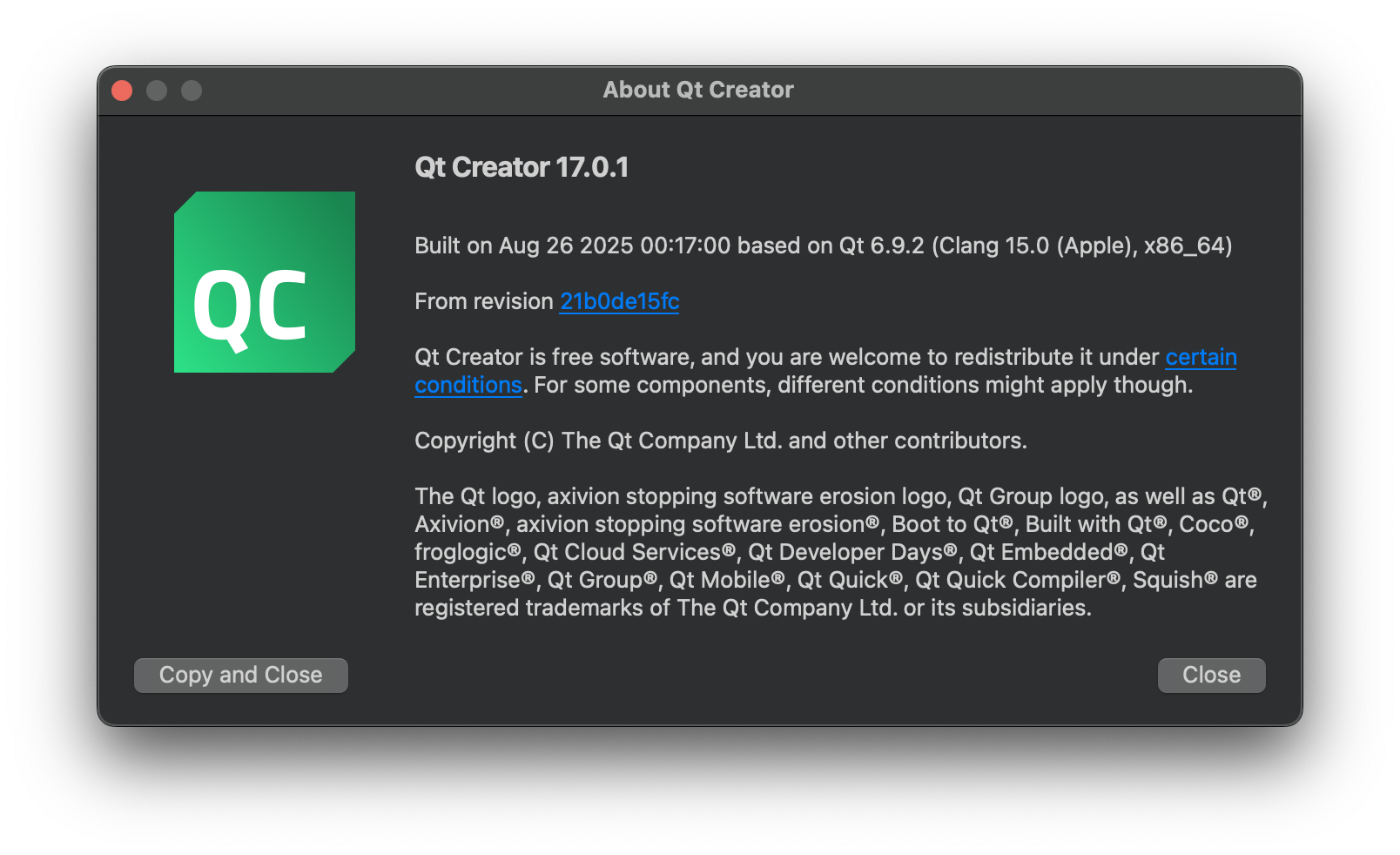Click the red traffic light control
Image resolution: width=1400 pixels, height=855 pixels.
(x=121, y=90)
